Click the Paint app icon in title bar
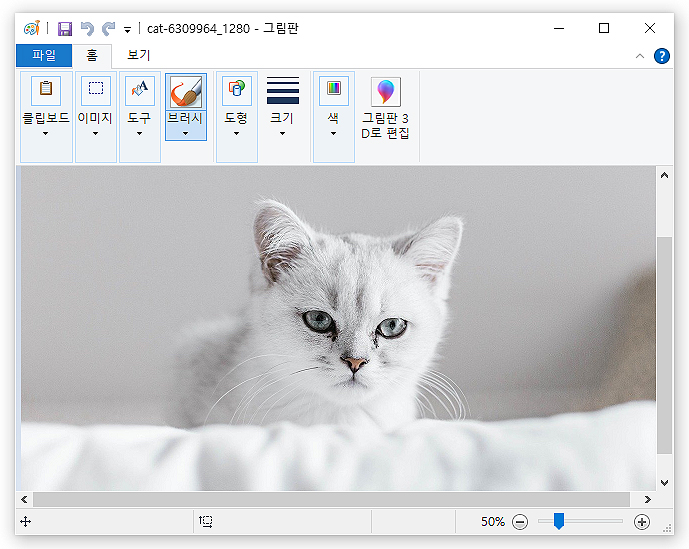Image resolution: width=689 pixels, height=549 pixels. click(x=32, y=29)
